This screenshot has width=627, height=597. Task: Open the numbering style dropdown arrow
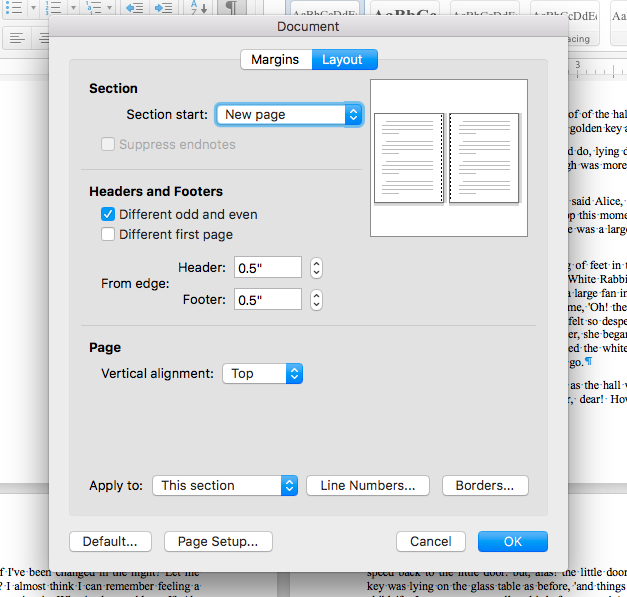tap(73, 8)
